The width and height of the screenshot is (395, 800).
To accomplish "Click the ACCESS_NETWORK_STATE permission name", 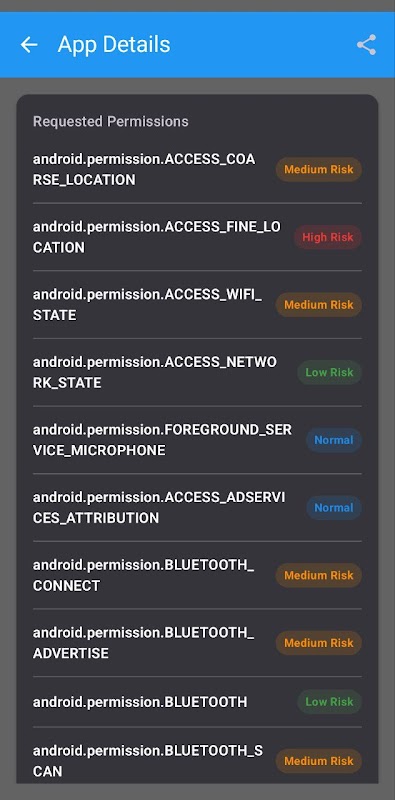I will (155, 372).
